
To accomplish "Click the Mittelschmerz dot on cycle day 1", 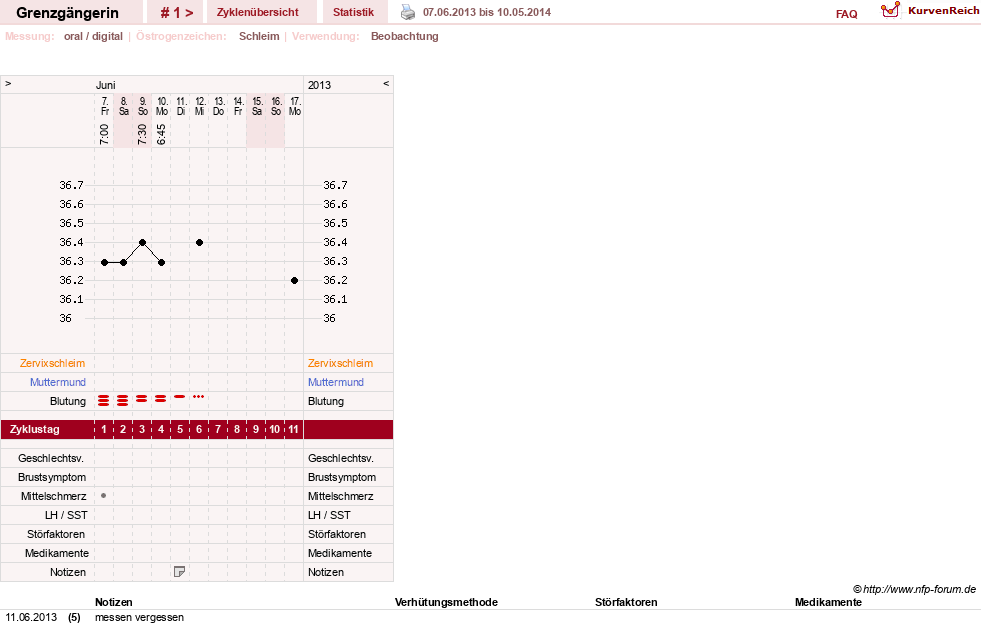I will pyautogui.click(x=103, y=495).
